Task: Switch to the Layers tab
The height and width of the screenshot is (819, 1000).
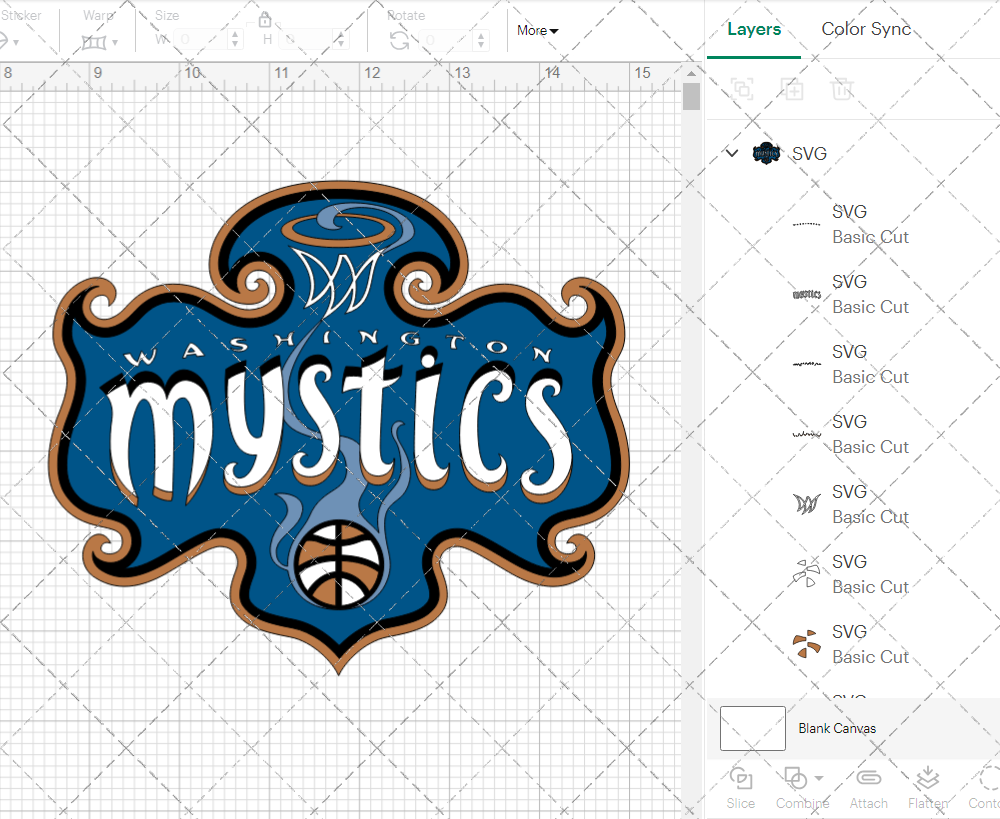Action: (x=754, y=29)
